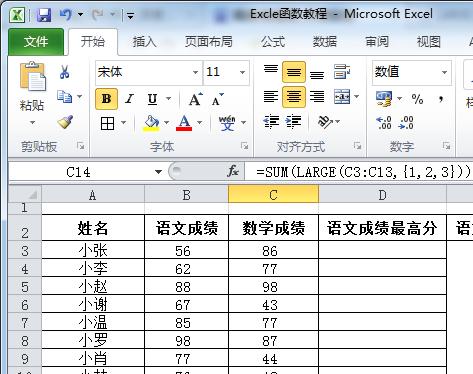Click the 粘贴 Paste button
Viewport: 473px width, 374px height.
pyautogui.click(x=32, y=93)
